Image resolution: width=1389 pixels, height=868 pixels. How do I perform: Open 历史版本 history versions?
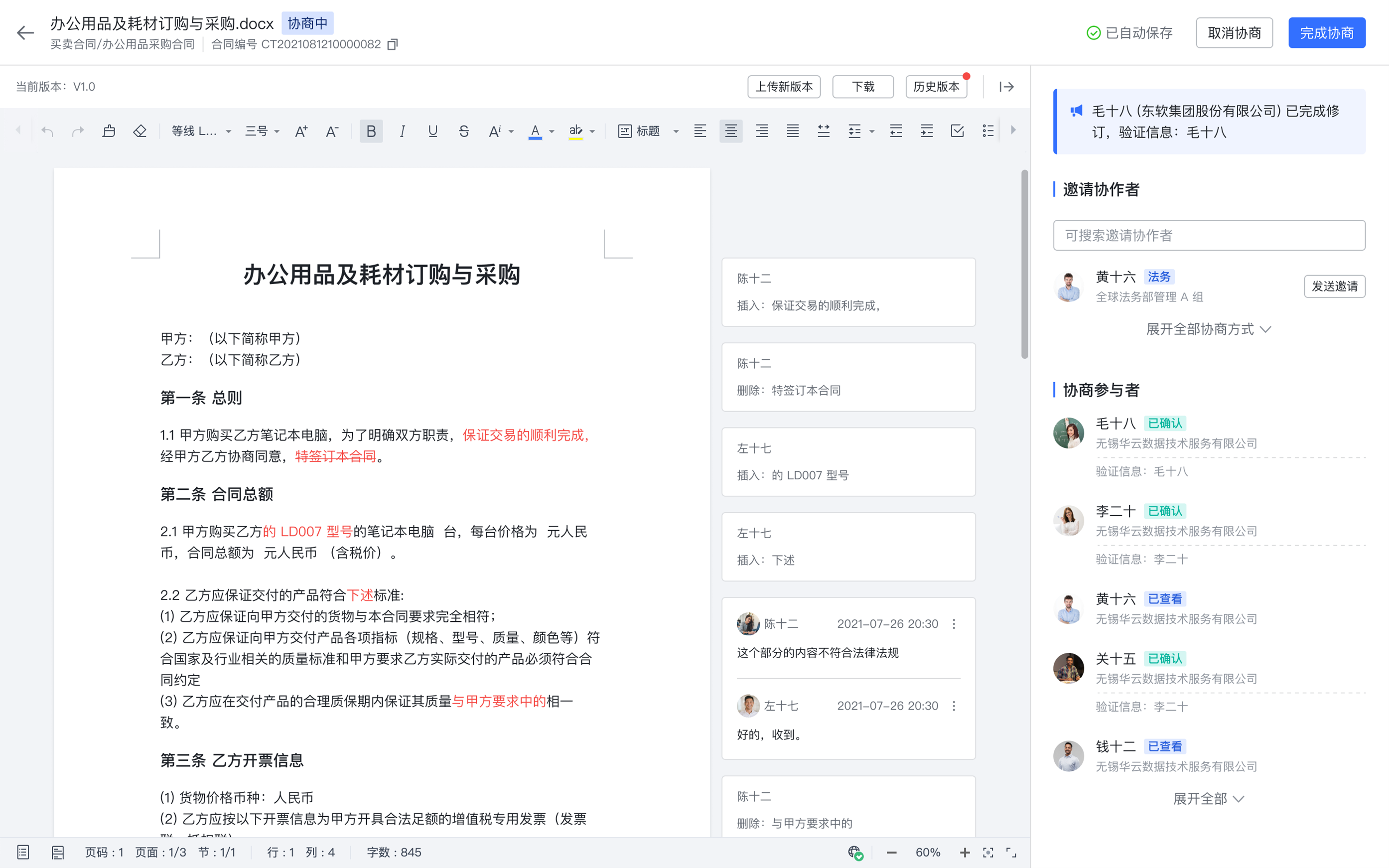pyautogui.click(x=936, y=87)
